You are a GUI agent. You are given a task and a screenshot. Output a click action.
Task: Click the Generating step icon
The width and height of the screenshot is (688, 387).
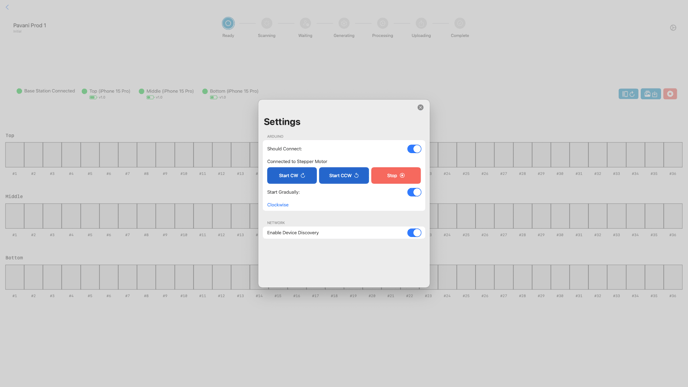click(x=344, y=23)
